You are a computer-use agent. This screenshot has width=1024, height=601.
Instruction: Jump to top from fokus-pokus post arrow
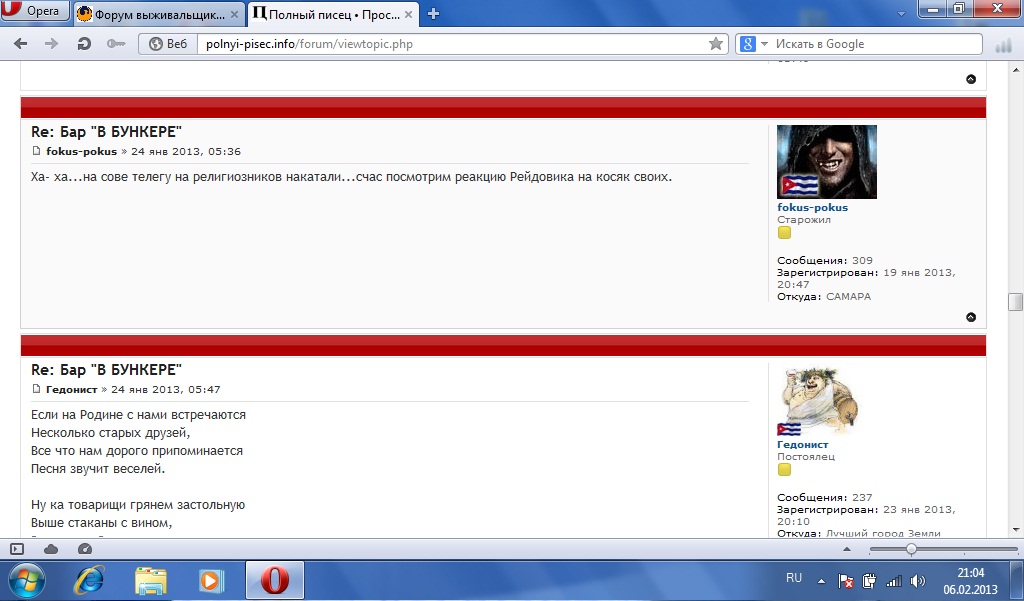tap(971, 317)
